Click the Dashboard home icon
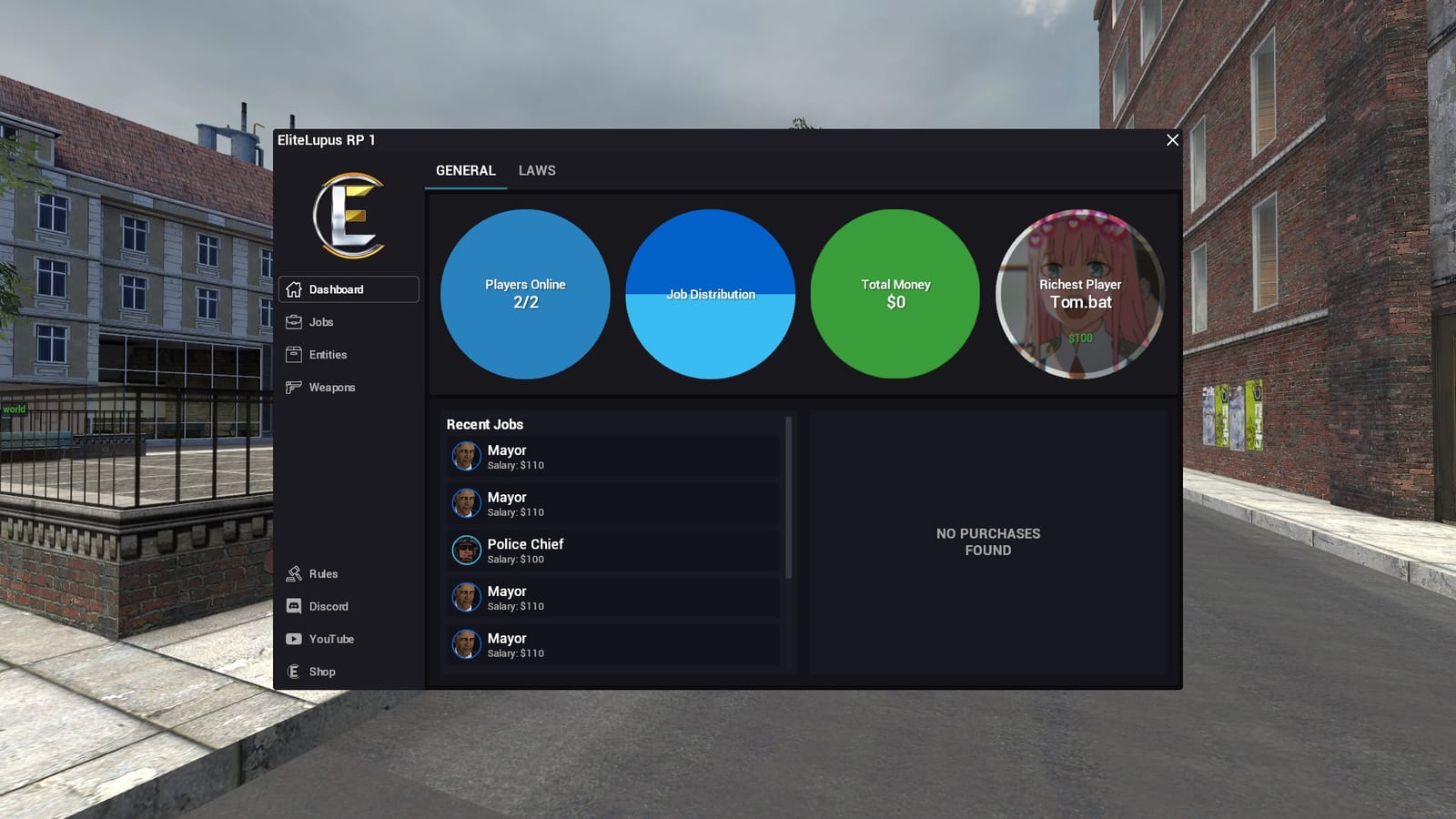This screenshot has height=819, width=1456. (293, 289)
